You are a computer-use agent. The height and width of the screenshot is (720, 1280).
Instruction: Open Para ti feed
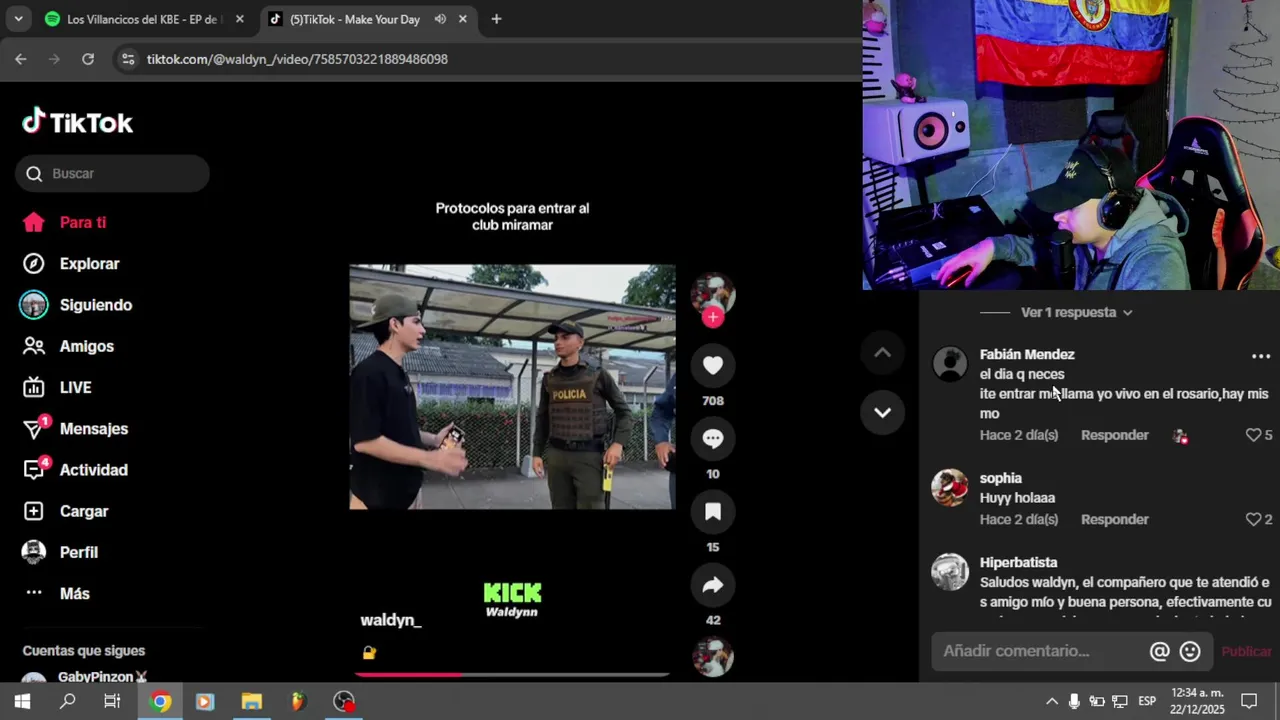(x=83, y=223)
